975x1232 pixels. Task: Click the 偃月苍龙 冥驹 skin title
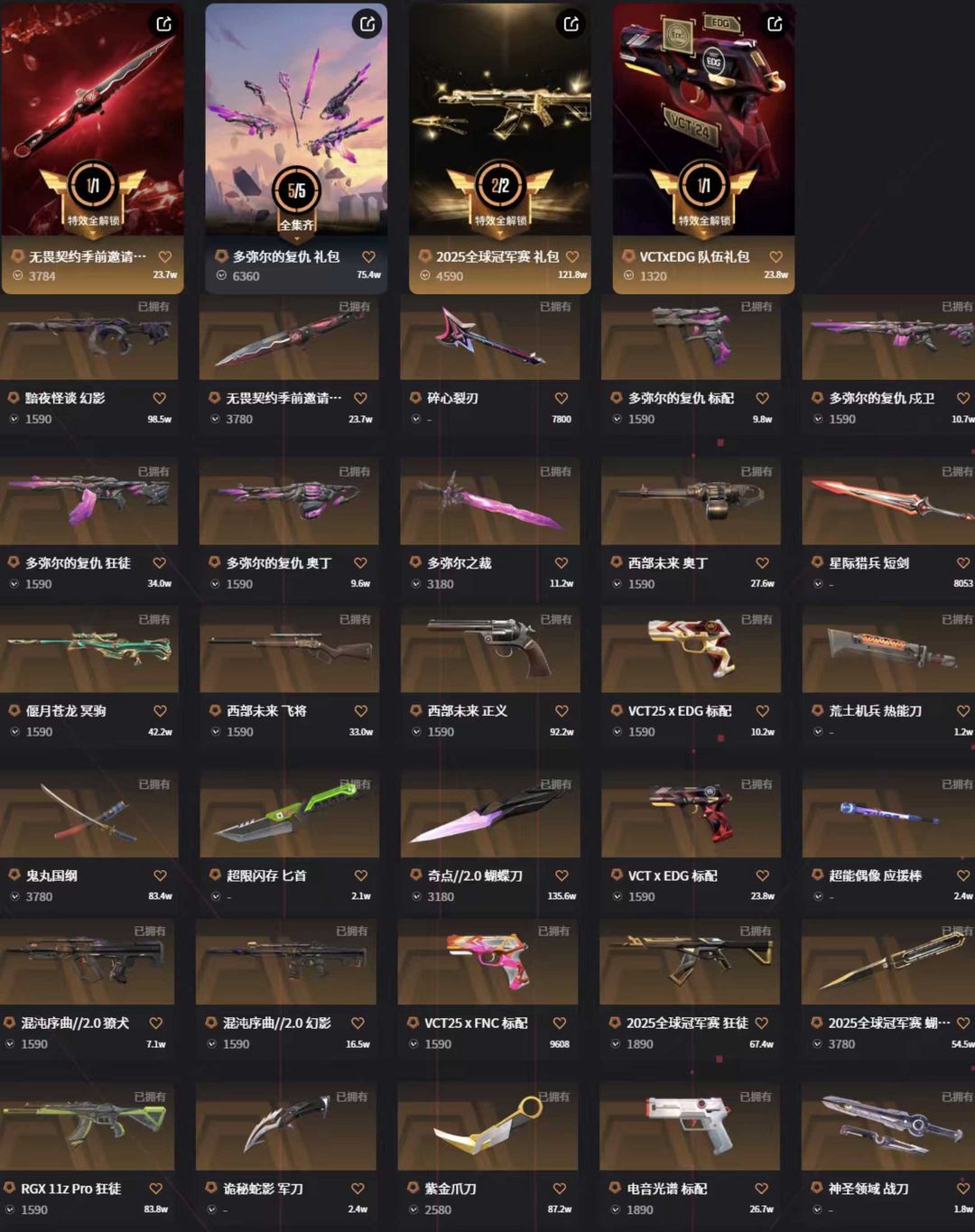click(66, 711)
